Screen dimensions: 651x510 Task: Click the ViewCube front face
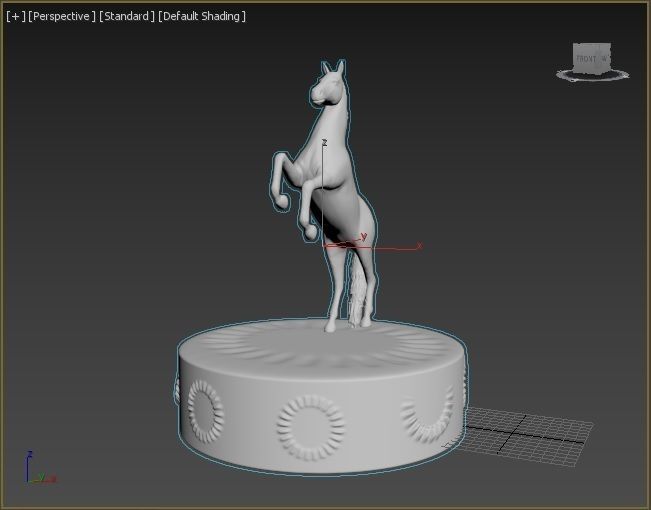point(586,59)
